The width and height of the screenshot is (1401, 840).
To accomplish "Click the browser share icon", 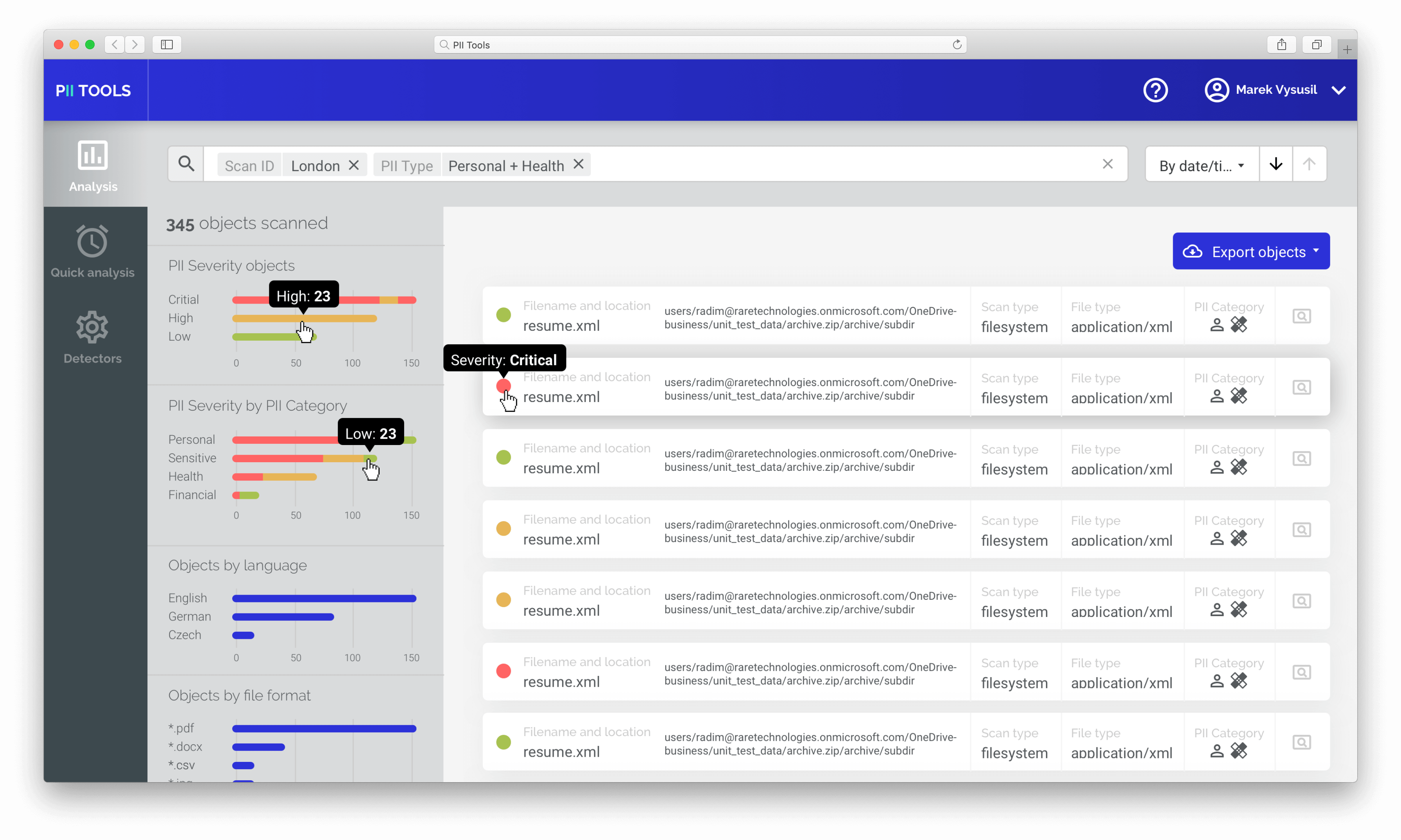I will tap(1282, 45).
